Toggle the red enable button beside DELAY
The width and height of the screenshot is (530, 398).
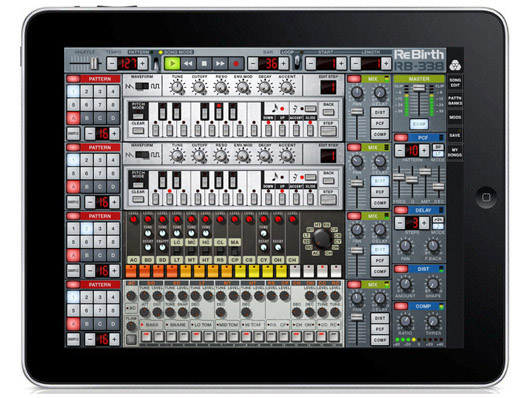(401, 210)
